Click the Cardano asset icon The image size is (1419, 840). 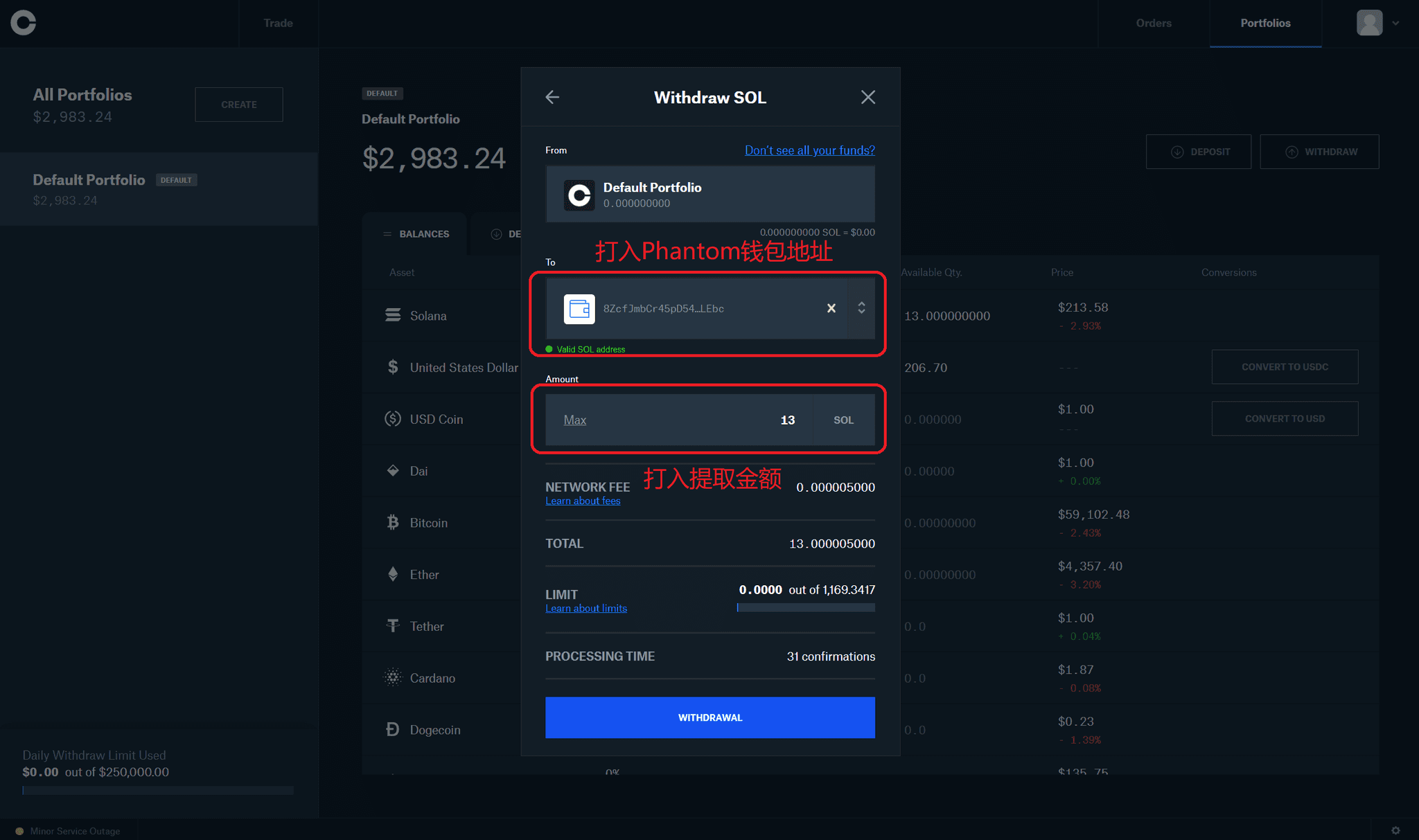tap(393, 677)
